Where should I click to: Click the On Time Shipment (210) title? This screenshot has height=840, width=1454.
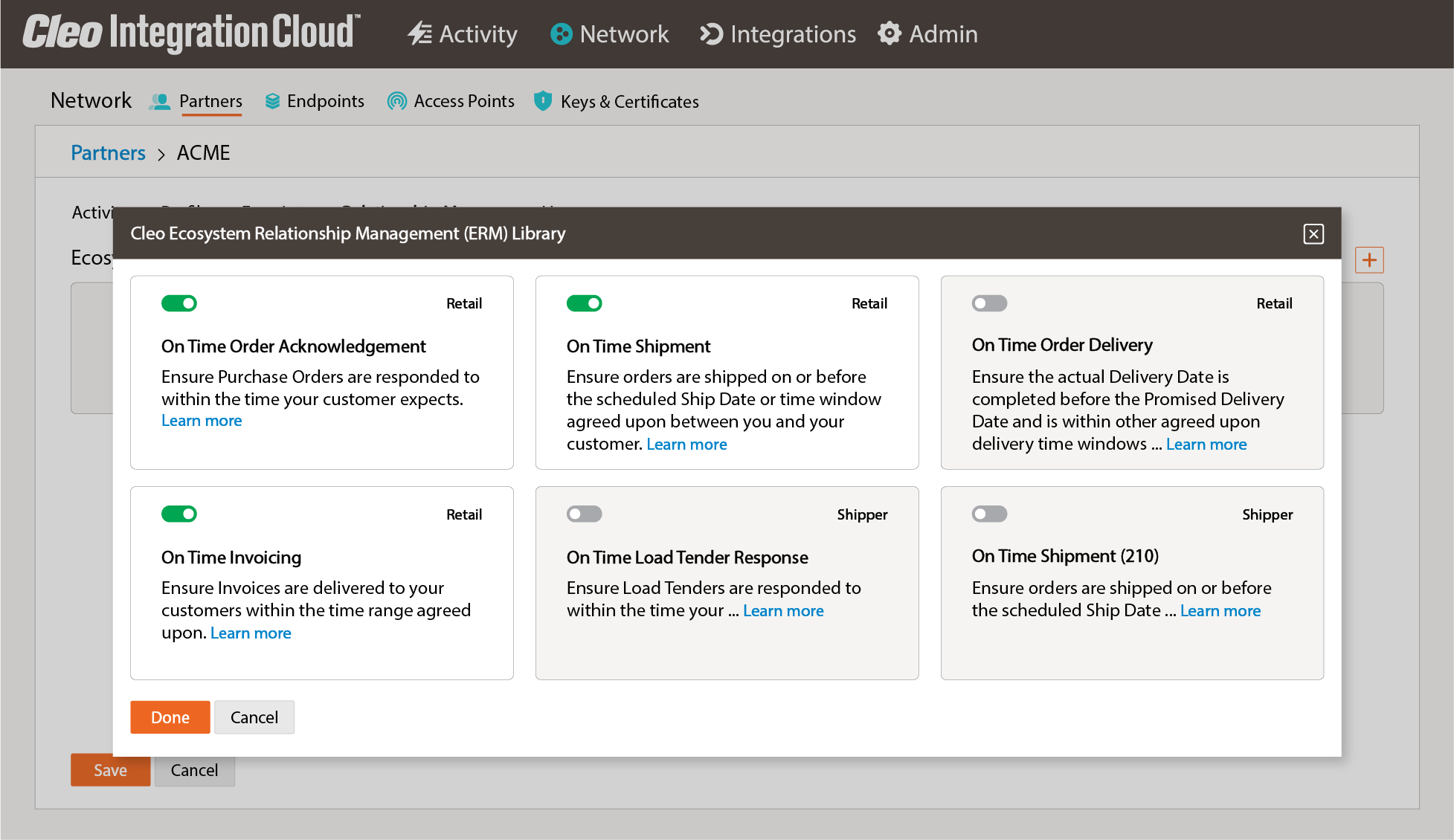coord(1065,556)
